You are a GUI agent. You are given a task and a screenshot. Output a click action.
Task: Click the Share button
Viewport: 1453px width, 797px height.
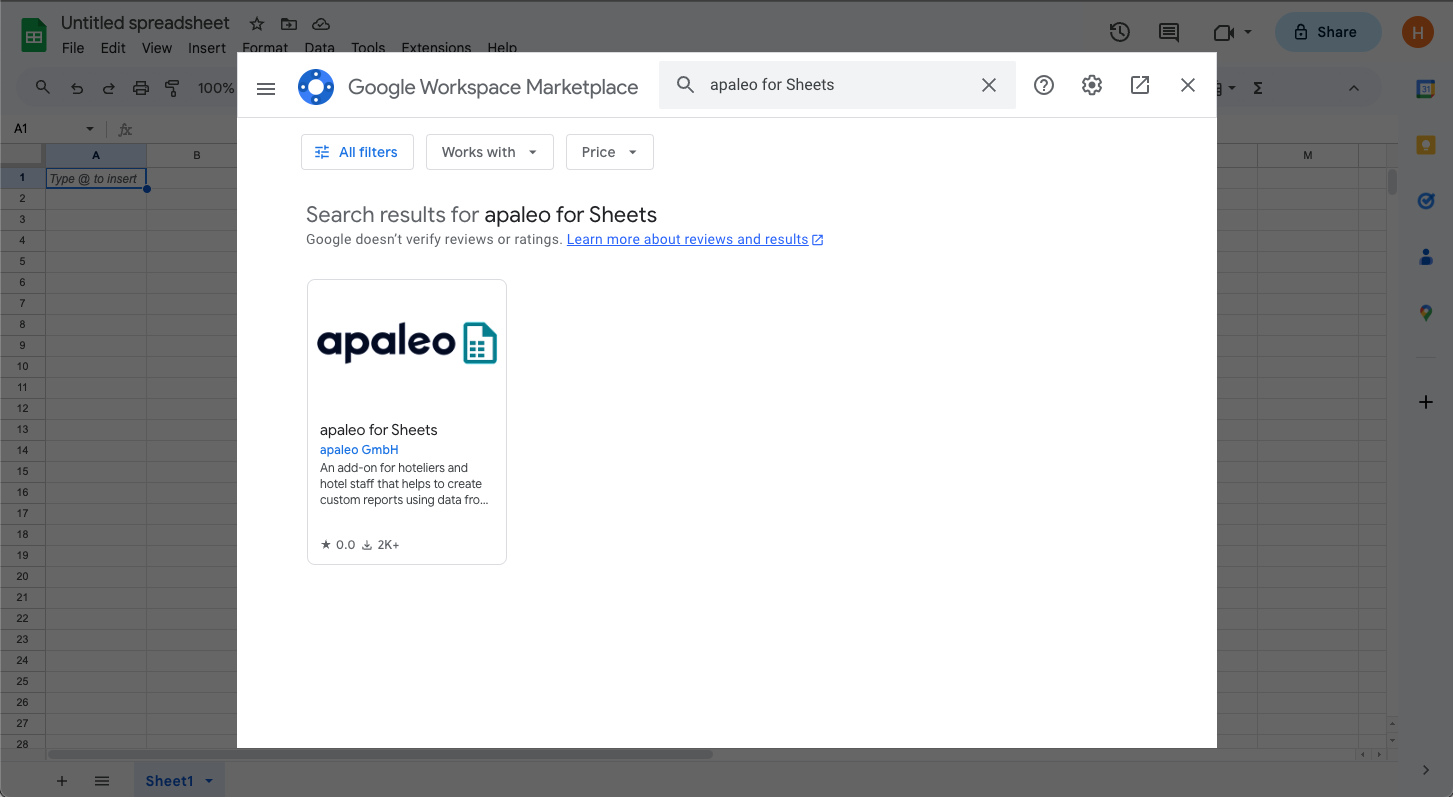[x=1328, y=32]
